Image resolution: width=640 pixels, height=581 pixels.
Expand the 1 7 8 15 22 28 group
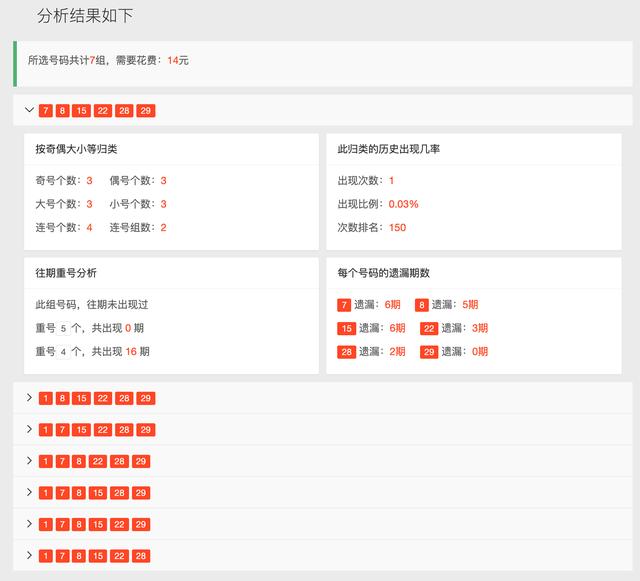(x=30, y=555)
